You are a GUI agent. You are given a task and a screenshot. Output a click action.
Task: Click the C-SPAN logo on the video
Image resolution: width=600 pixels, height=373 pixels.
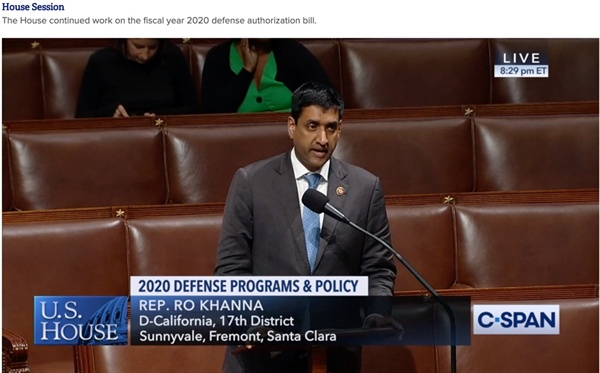coord(516,319)
